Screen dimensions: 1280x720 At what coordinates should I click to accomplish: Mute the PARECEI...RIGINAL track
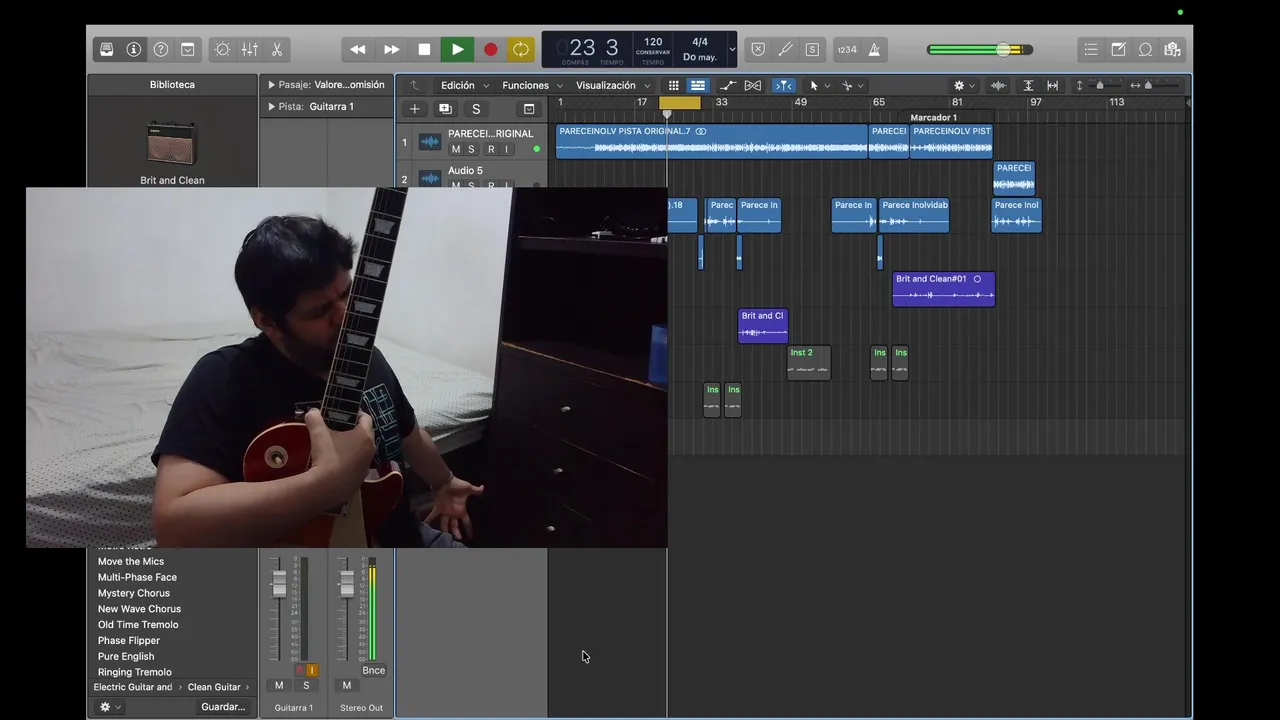pos(456,150)
